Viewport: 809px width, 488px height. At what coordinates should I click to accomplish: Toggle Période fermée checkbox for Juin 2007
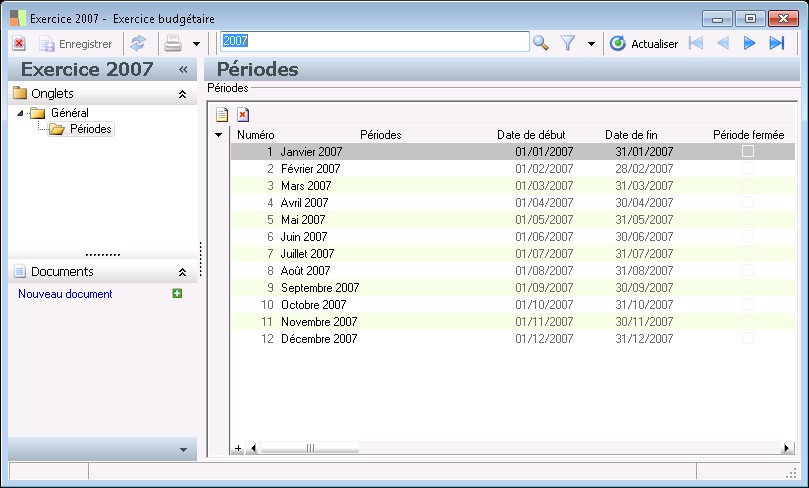pos(748,236)
